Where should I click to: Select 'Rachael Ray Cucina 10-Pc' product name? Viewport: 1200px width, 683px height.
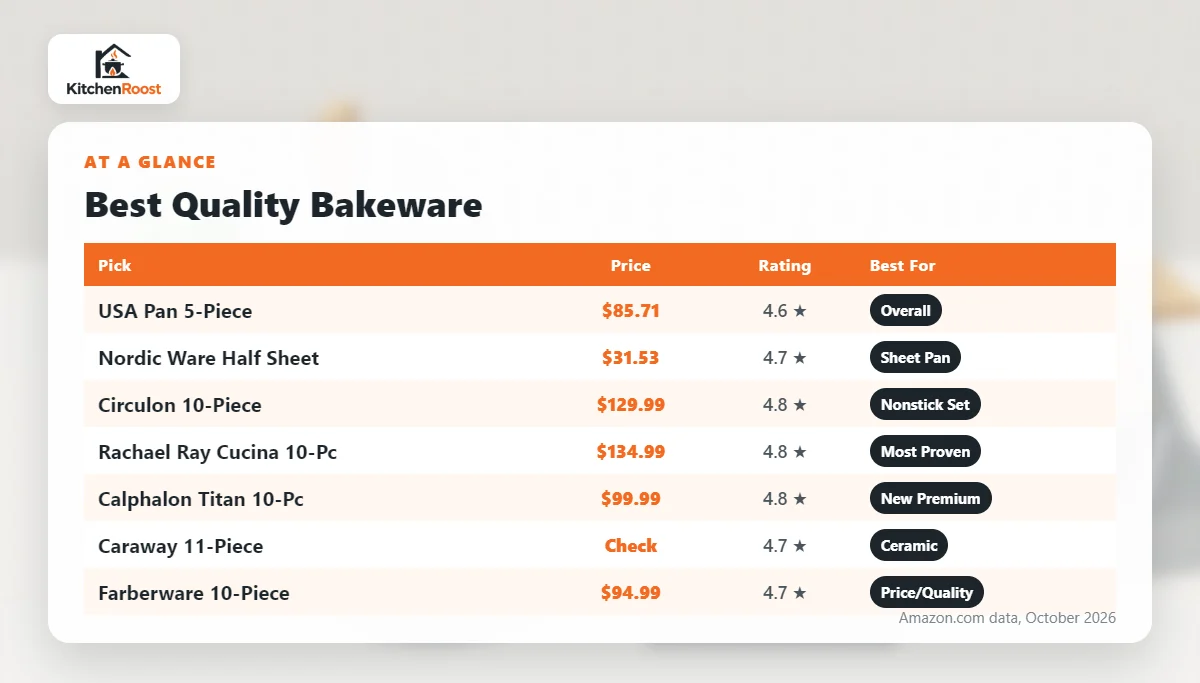(218, 452)
